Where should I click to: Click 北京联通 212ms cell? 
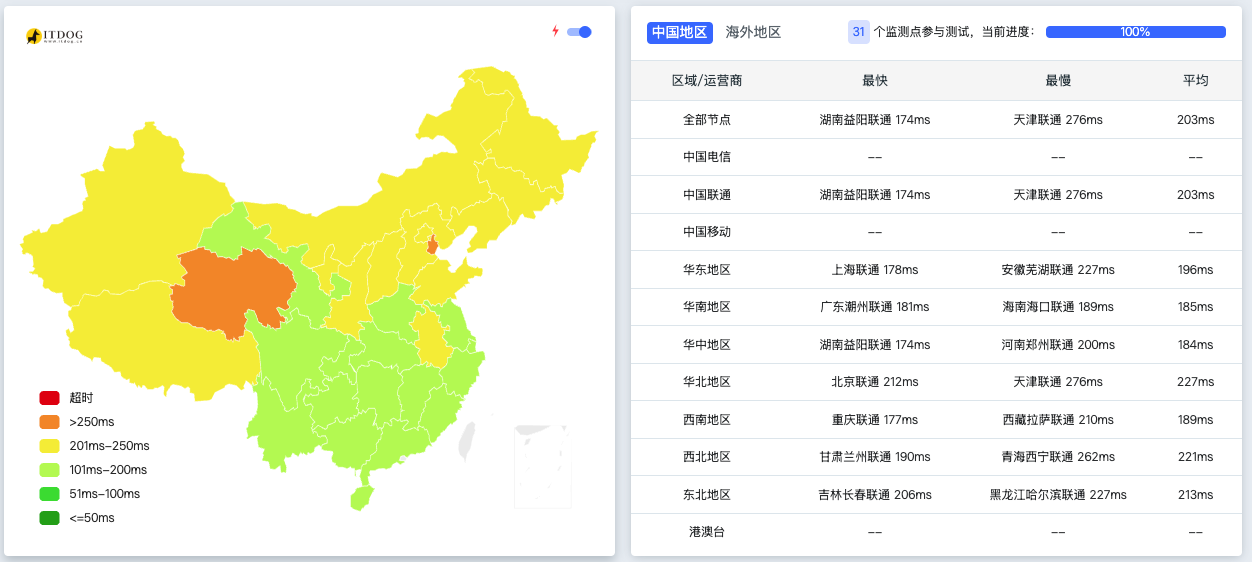(875, 382)
